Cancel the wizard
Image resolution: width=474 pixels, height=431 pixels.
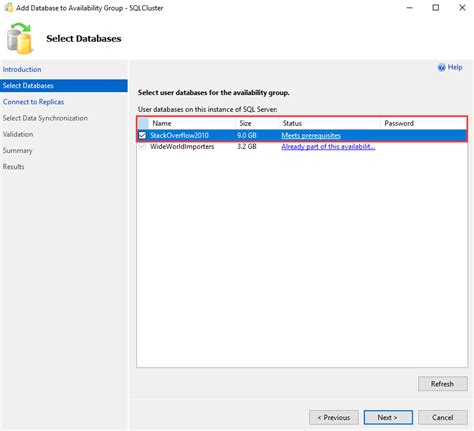coord(443,417)
